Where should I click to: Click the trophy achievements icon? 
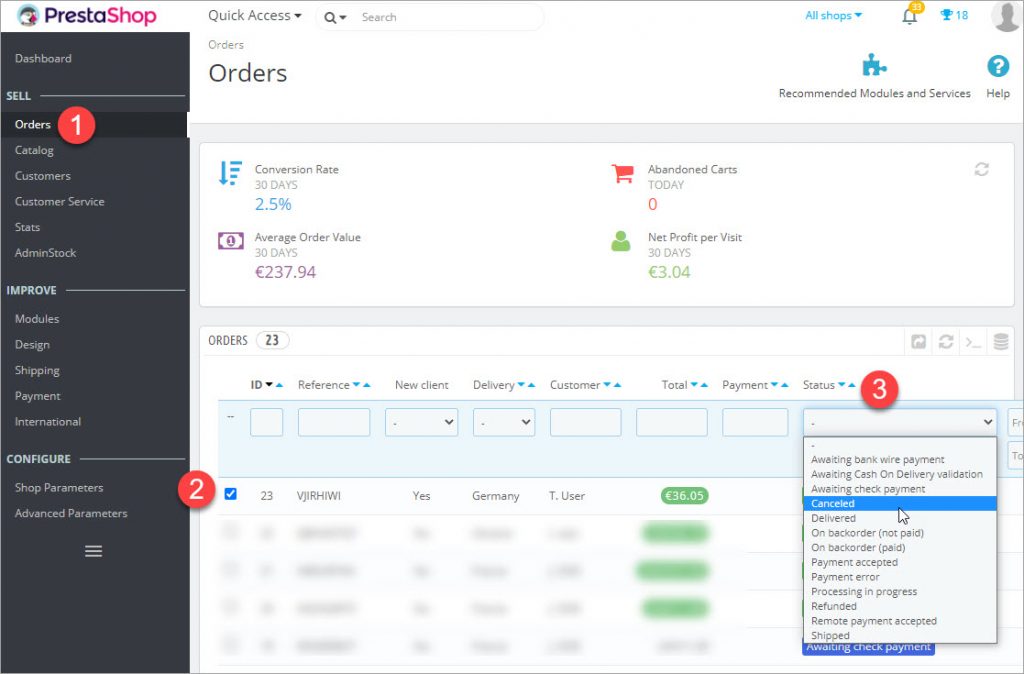click(944, 15)
